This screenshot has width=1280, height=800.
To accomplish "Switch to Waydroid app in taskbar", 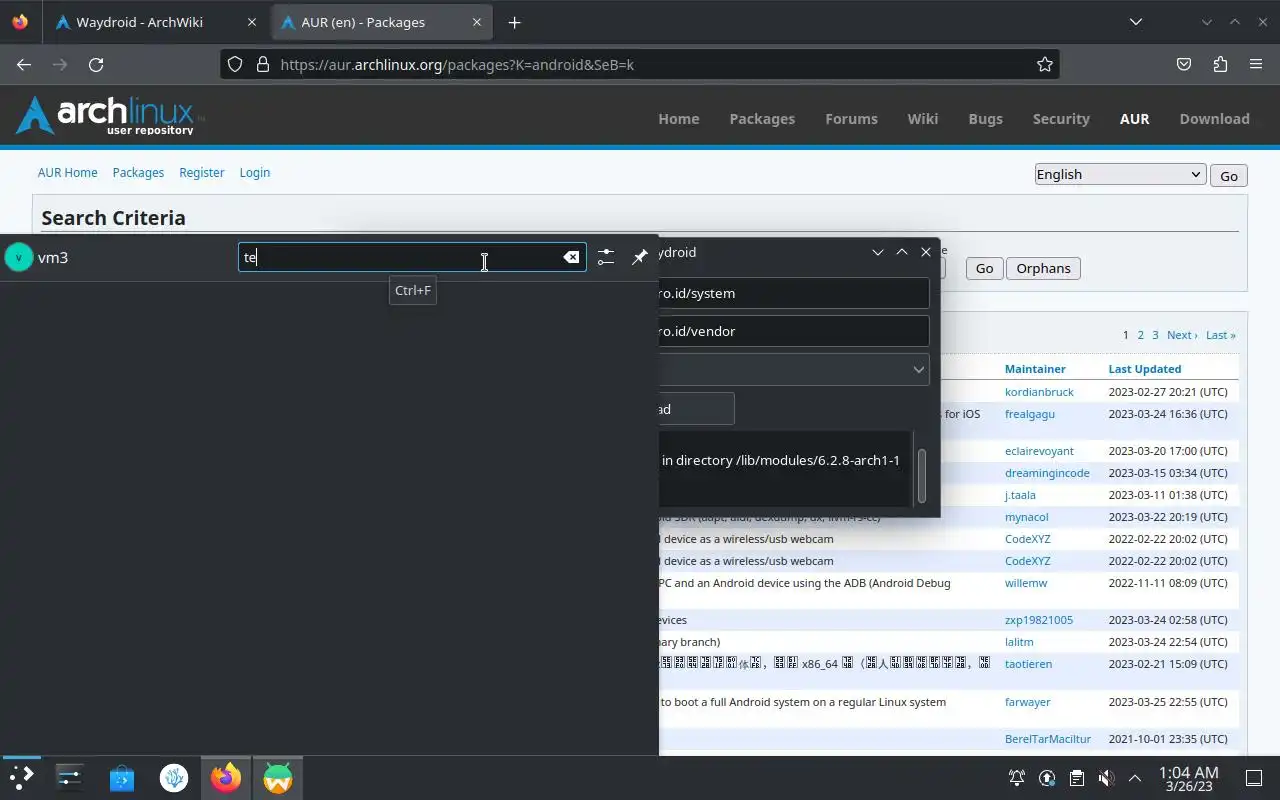I will [278, 777].
